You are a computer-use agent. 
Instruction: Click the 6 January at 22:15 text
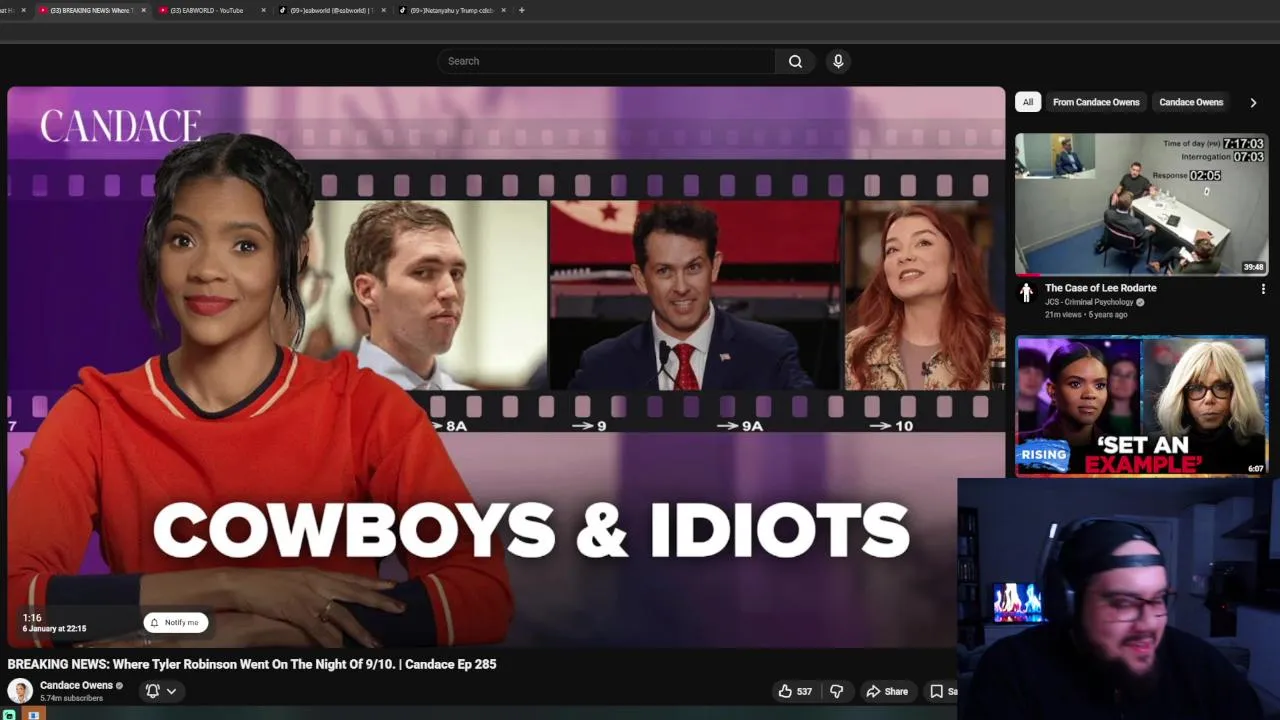pos(54,629)
